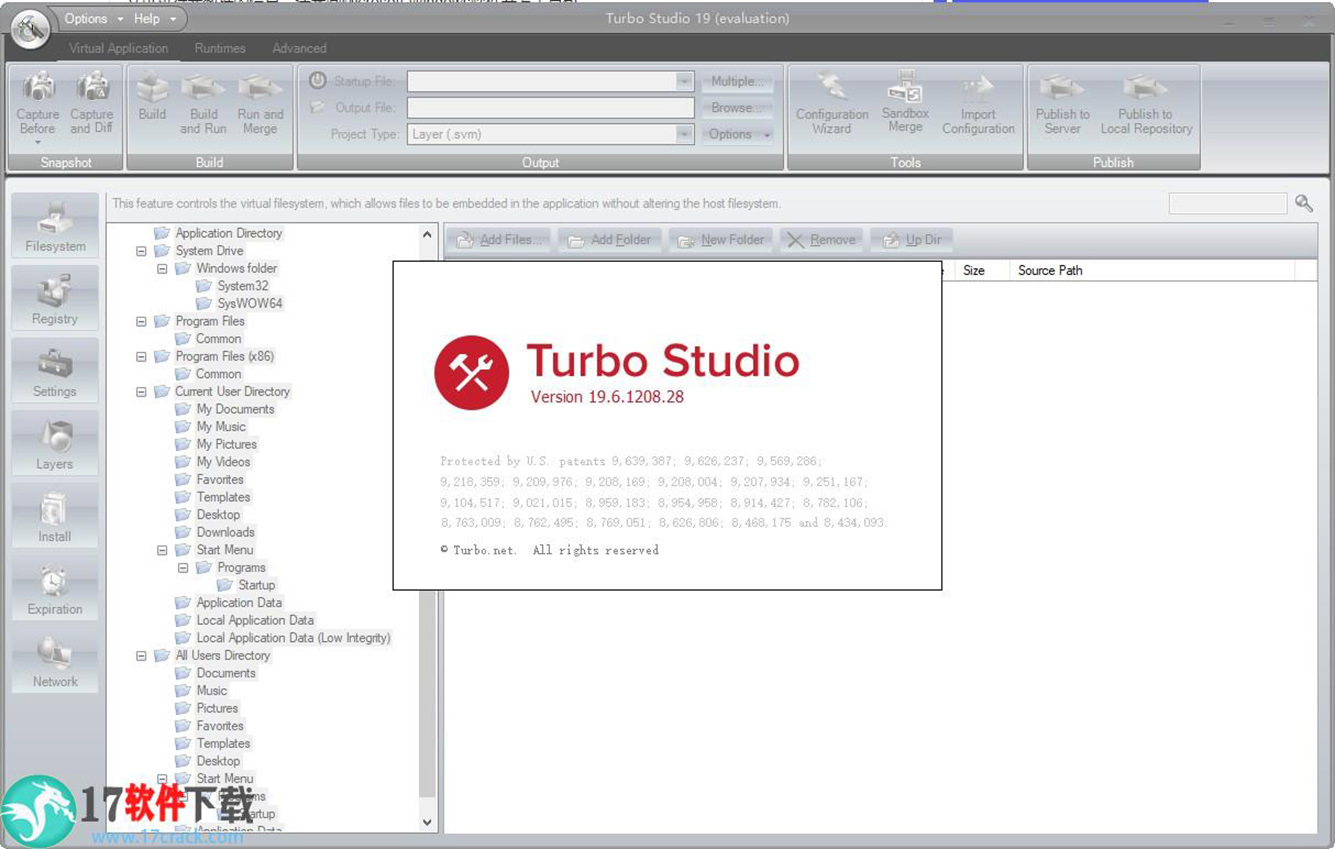
Task: Select the My Documents folder
Action: (x=235, y=409)
